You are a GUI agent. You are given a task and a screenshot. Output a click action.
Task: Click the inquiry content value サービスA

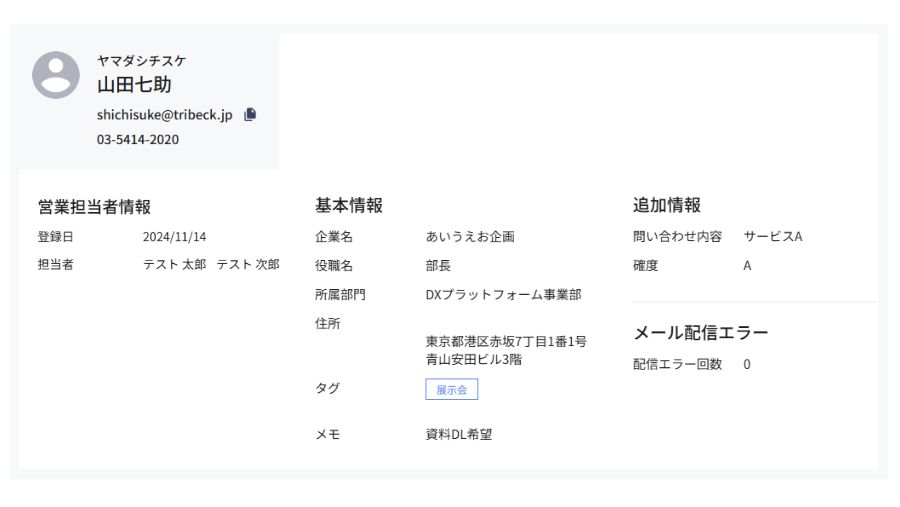point(773,237)
